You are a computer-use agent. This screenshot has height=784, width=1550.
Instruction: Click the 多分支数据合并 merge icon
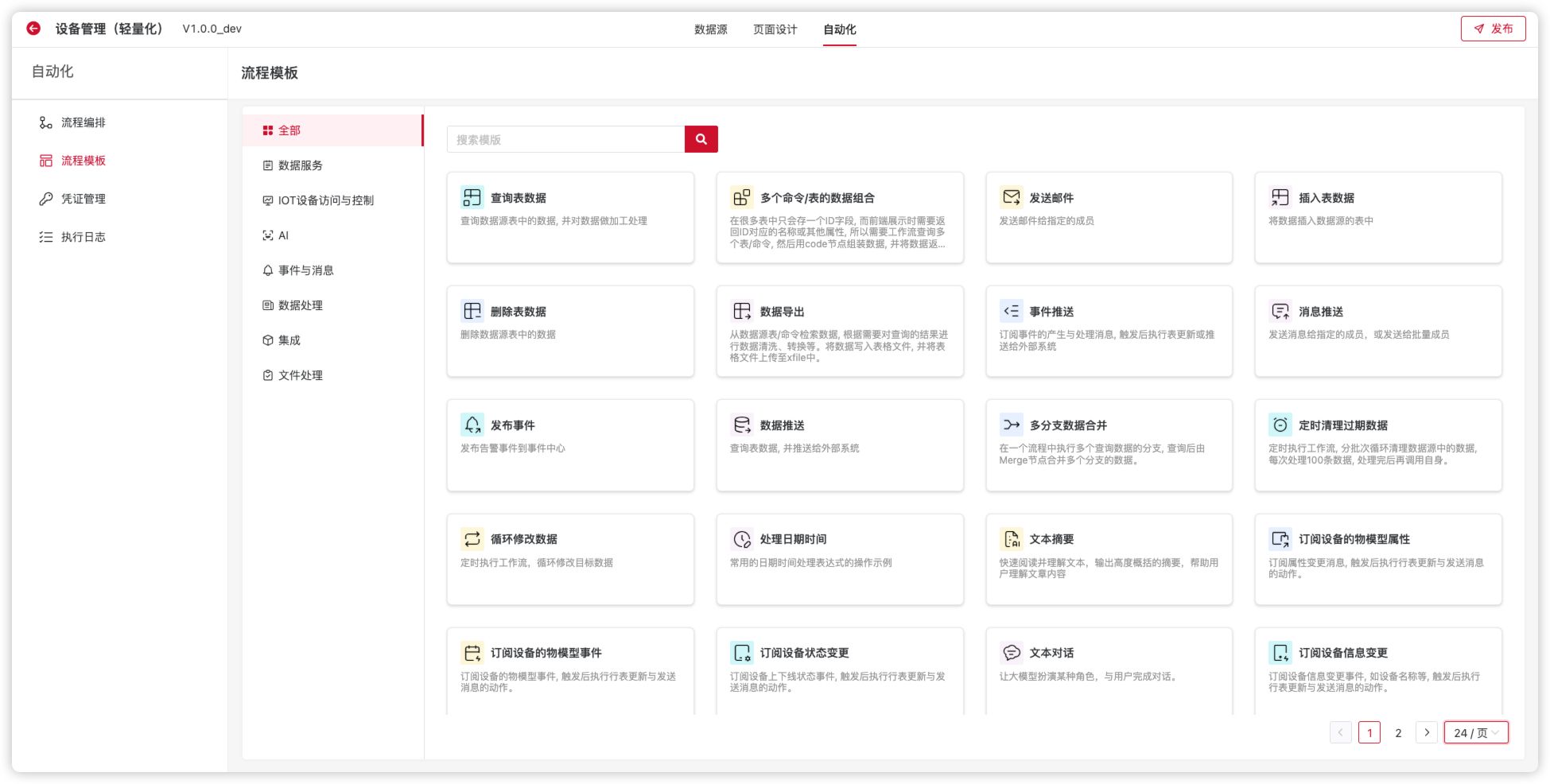1011,425
